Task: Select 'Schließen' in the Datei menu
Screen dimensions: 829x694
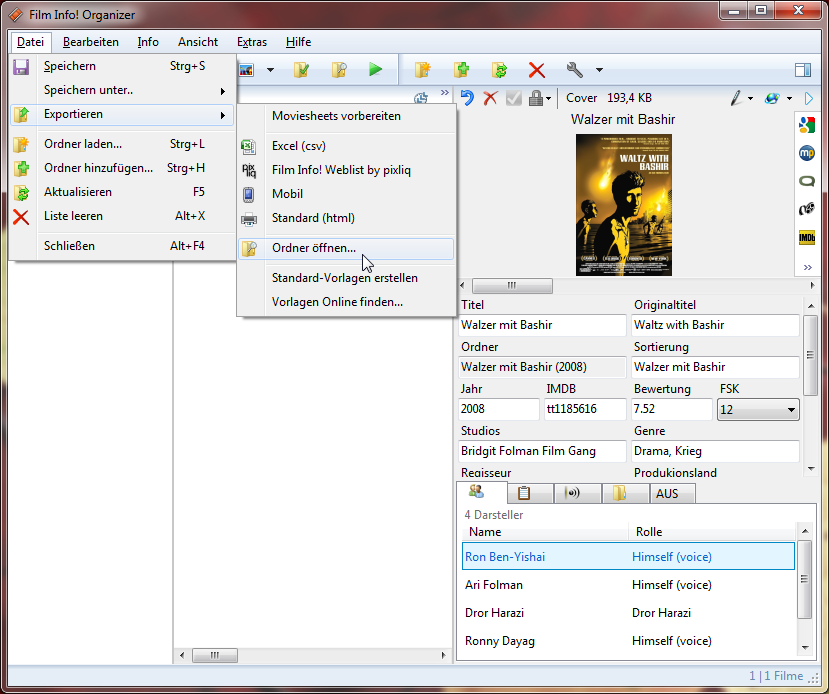Action: (122, 246)
